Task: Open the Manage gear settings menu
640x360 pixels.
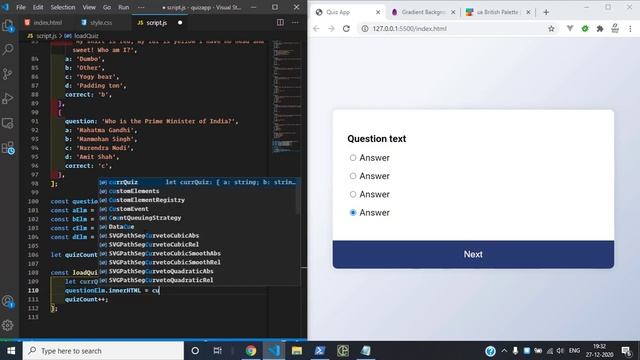Action: click(x=8, y=325)
